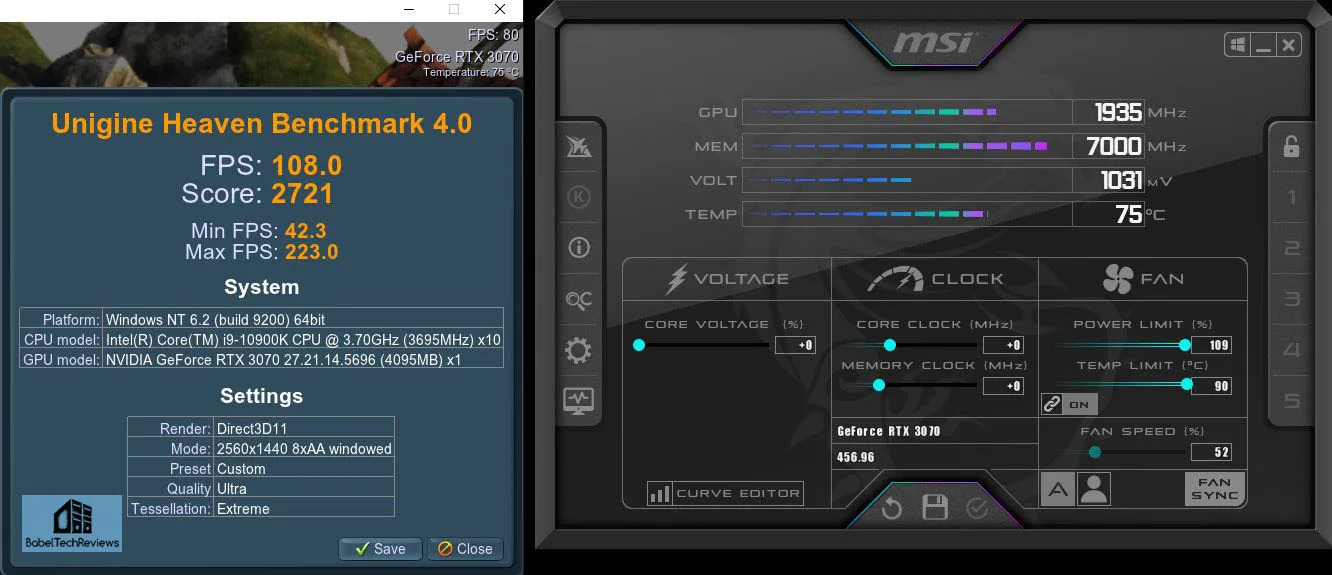Maximize the Heaven benchmark window
The image size is (1332, 575).
click(x=454, y=10)
